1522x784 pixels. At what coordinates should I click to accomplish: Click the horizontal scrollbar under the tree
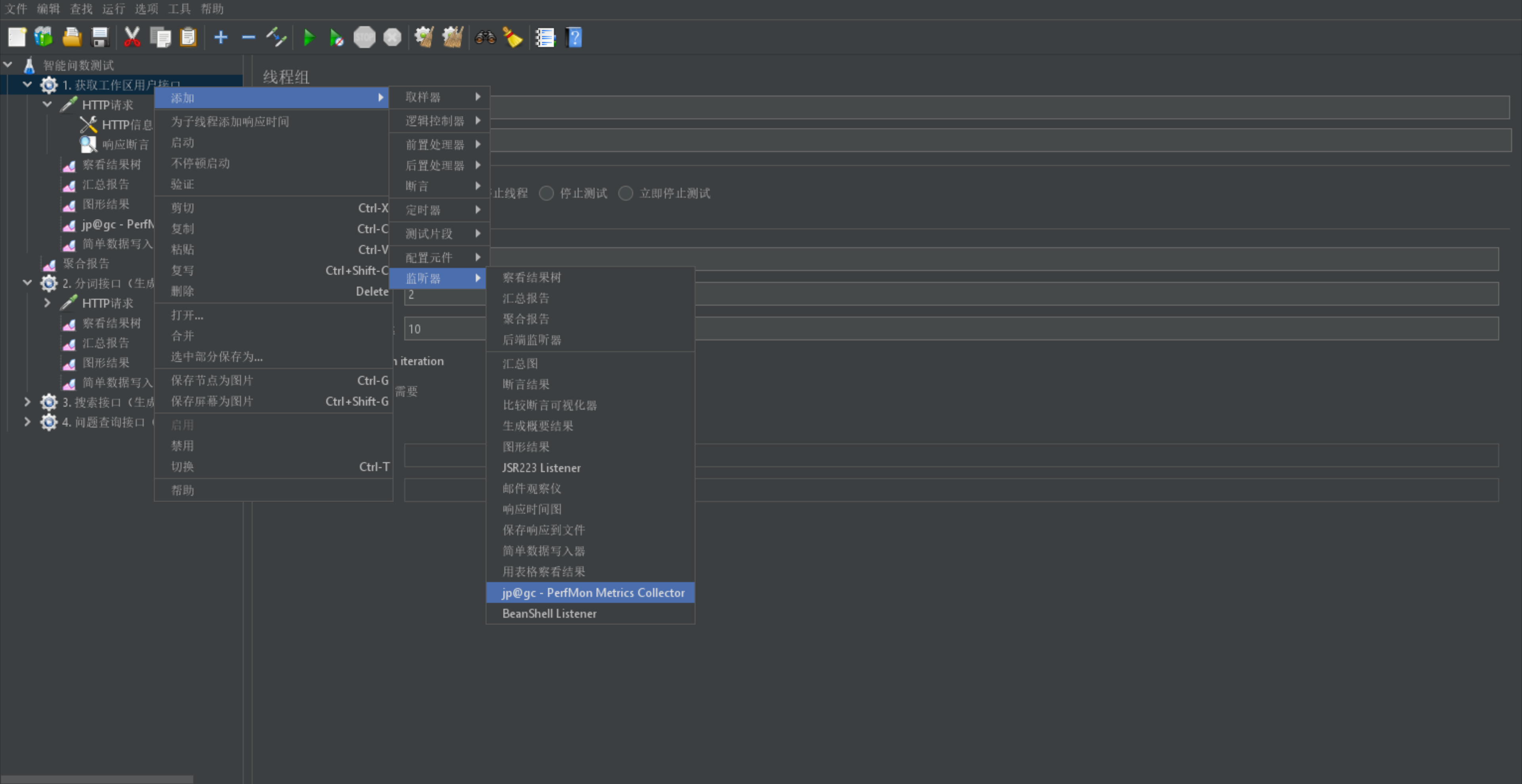tap(97, 779)
